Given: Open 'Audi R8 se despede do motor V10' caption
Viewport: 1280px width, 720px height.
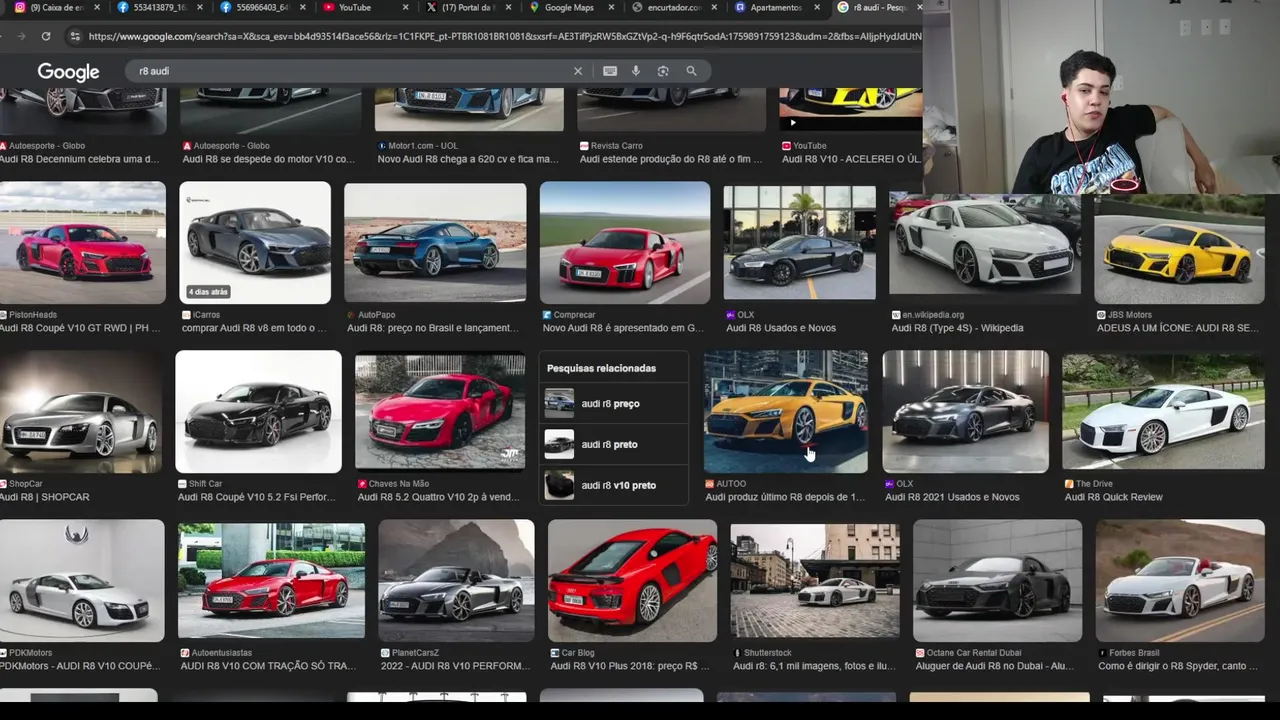Looking at the screenshot, I should tap(268, 159).
